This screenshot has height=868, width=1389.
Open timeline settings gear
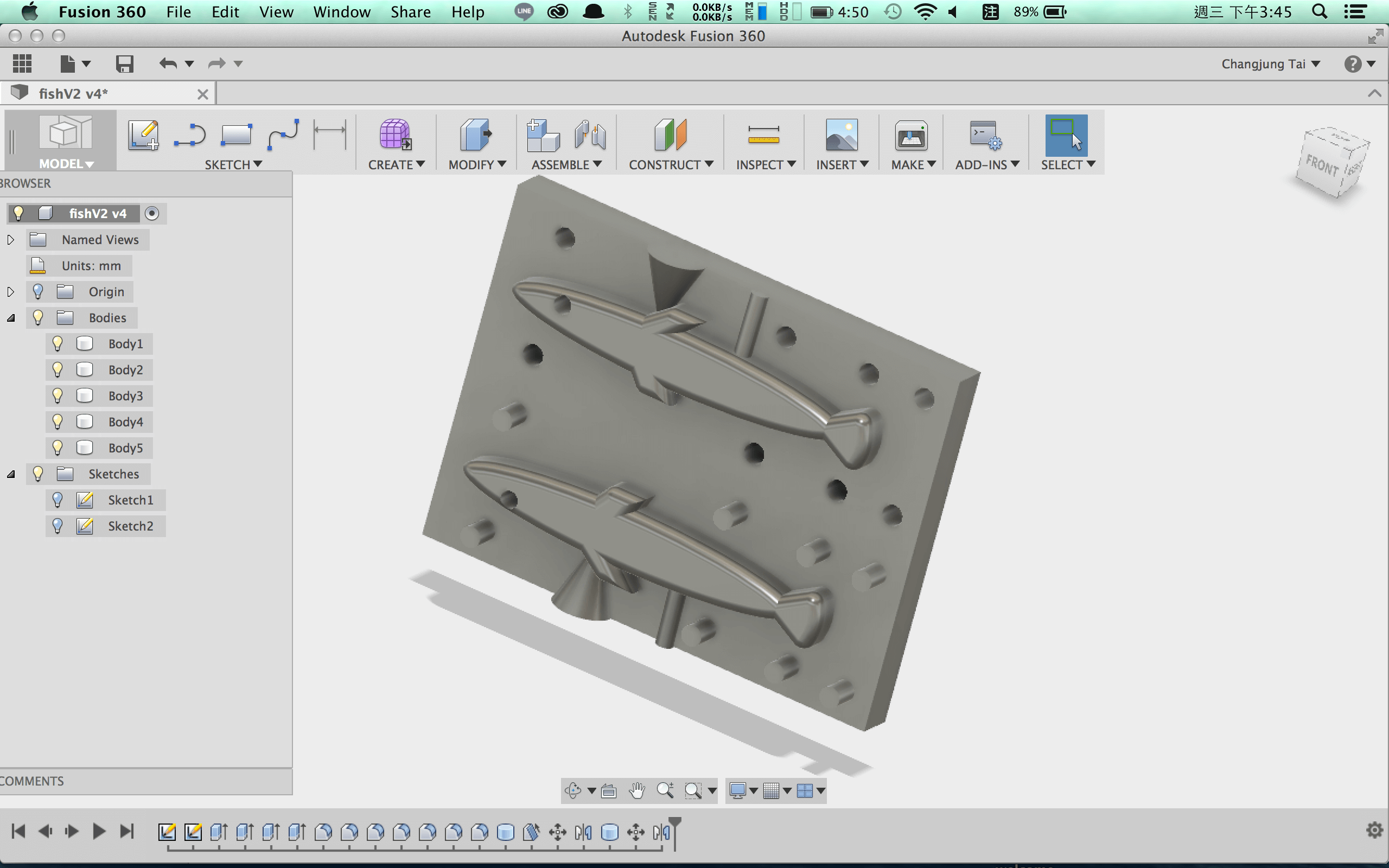1374,830
